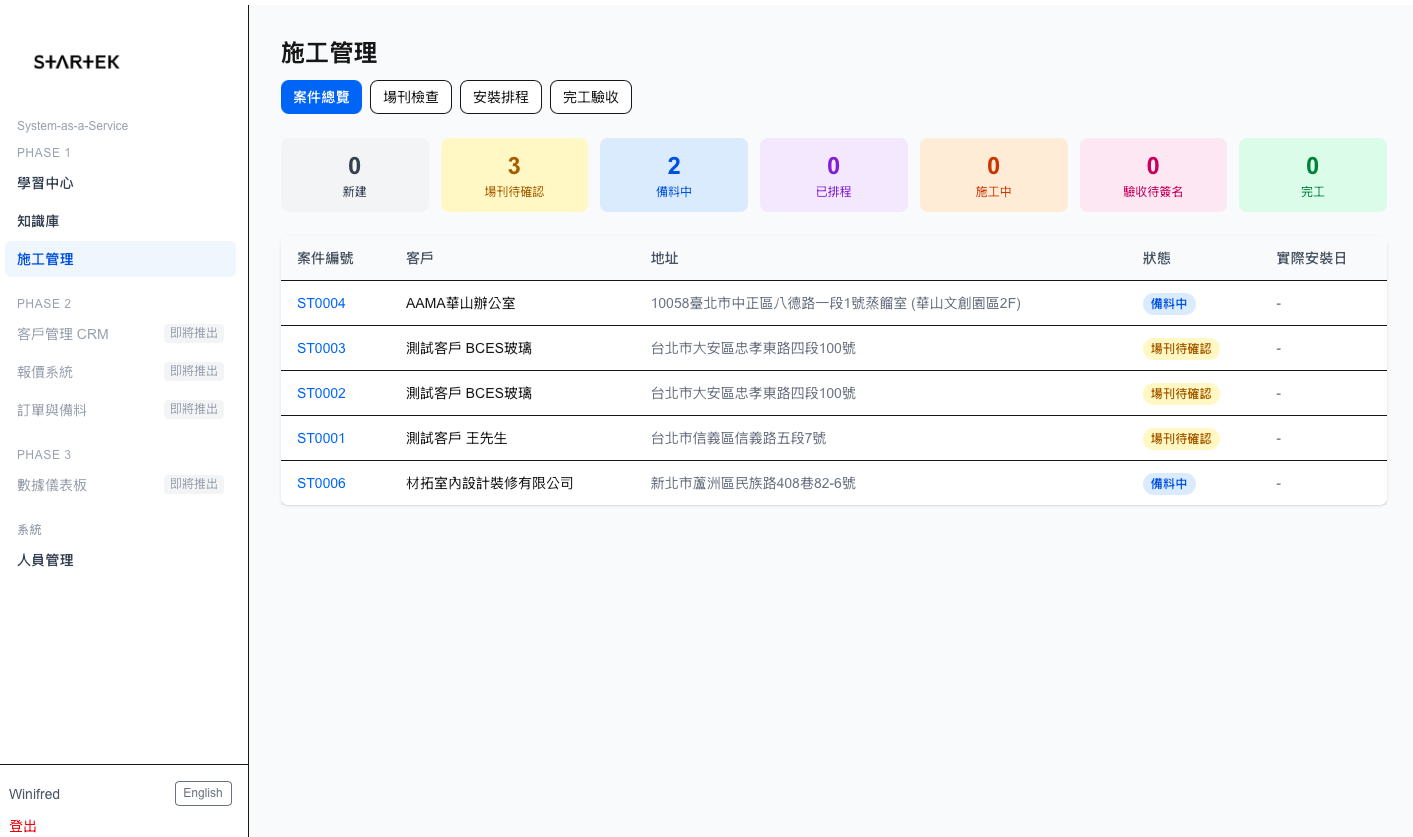This screenshot has height=837, width=1413.
Task: Open 人員管理 under 系統
Action: point(44,560)
